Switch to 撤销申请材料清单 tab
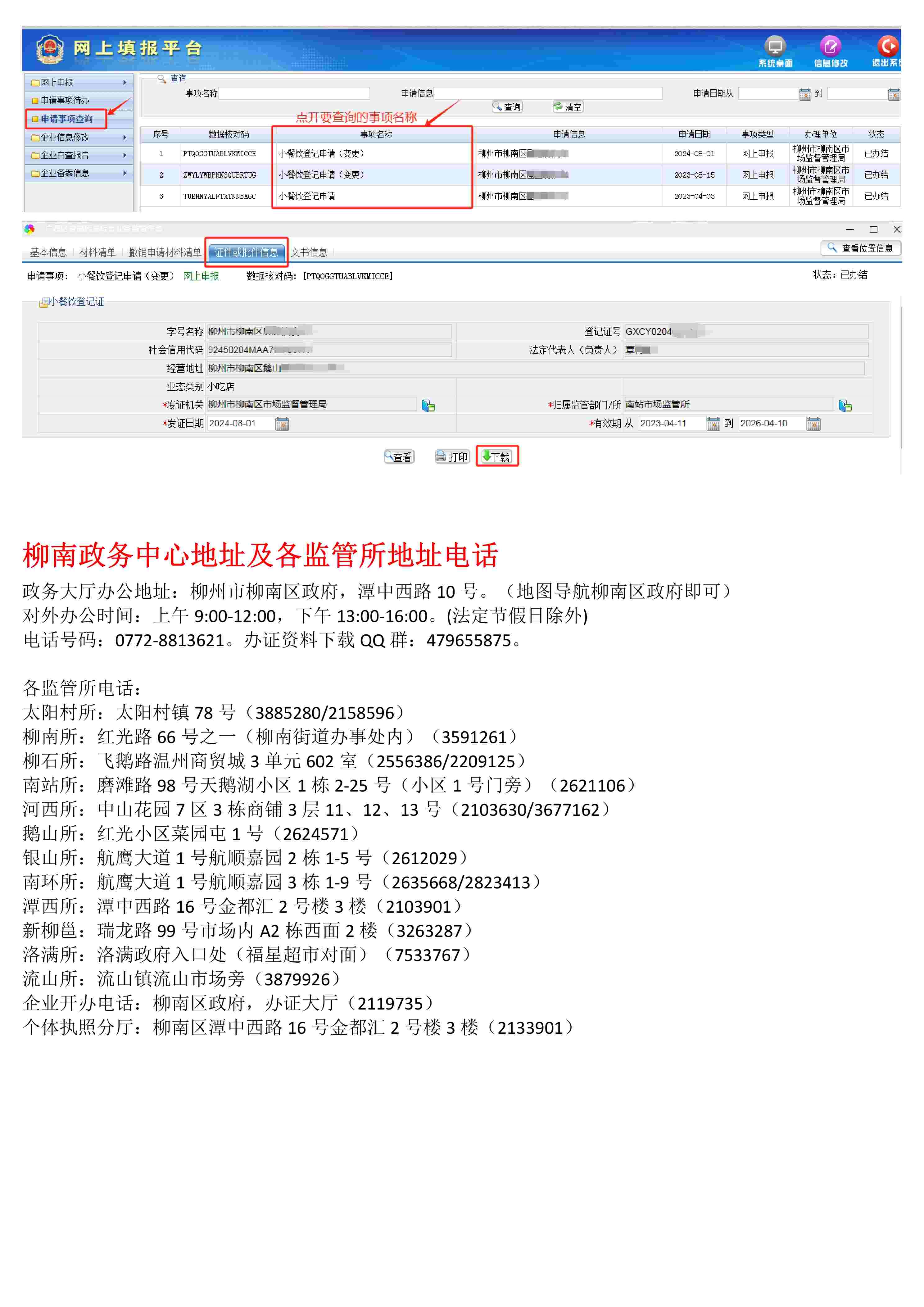This screenshot has width=924, height=1307. 165,252
